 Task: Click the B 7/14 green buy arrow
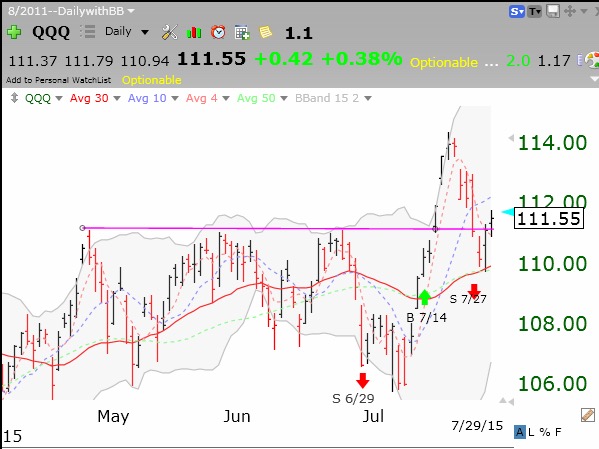click(424, 297)
